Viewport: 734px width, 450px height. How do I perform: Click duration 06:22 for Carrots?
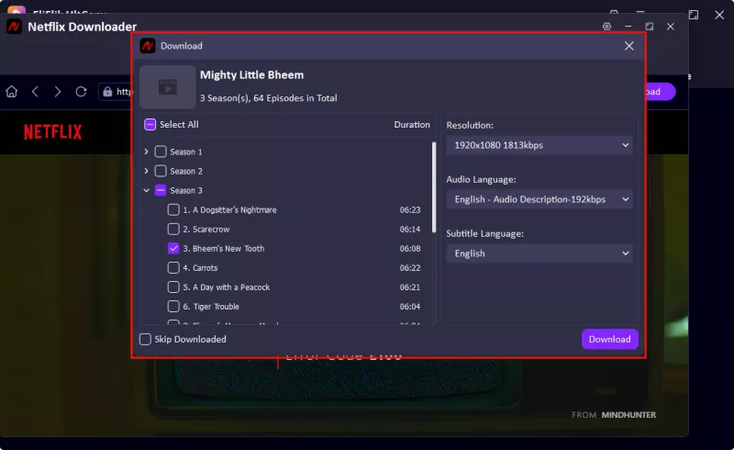point(410,268)
